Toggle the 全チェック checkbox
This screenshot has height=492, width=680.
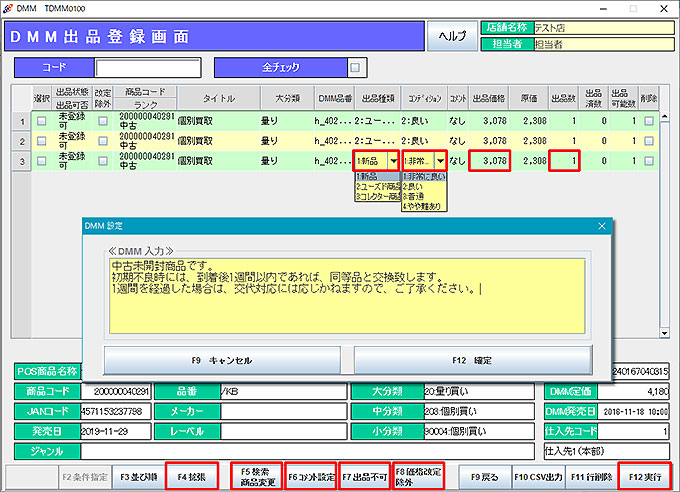(x=354, y=68)
